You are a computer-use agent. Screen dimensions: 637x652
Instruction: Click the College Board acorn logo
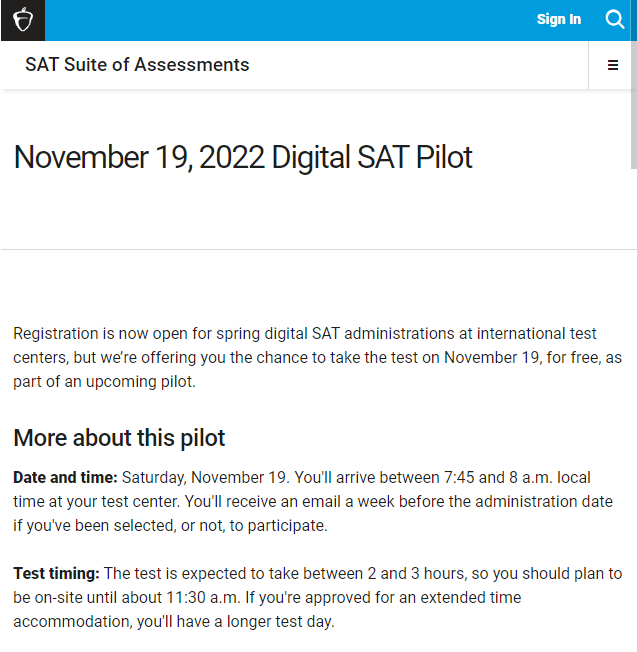click(22, 20)
